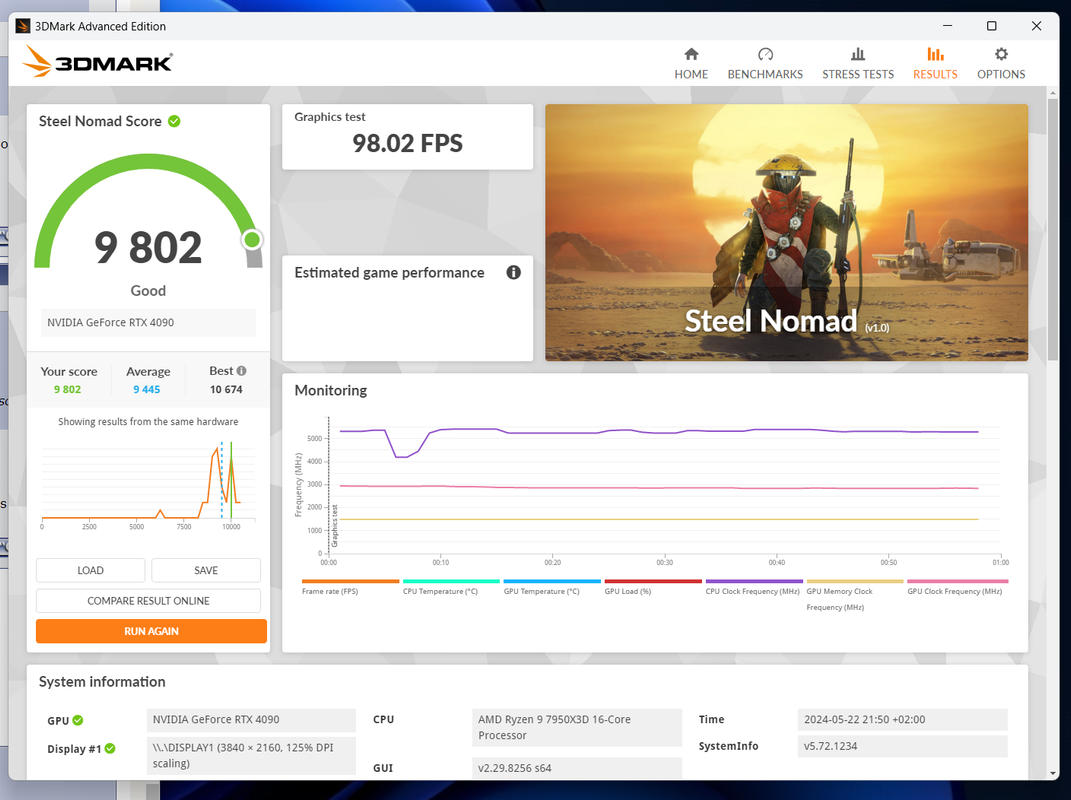This screenshot has height=800, width=1071.
Task: Click the Steel Nomad benchmark artwork
Action: [x=786, y=232]
